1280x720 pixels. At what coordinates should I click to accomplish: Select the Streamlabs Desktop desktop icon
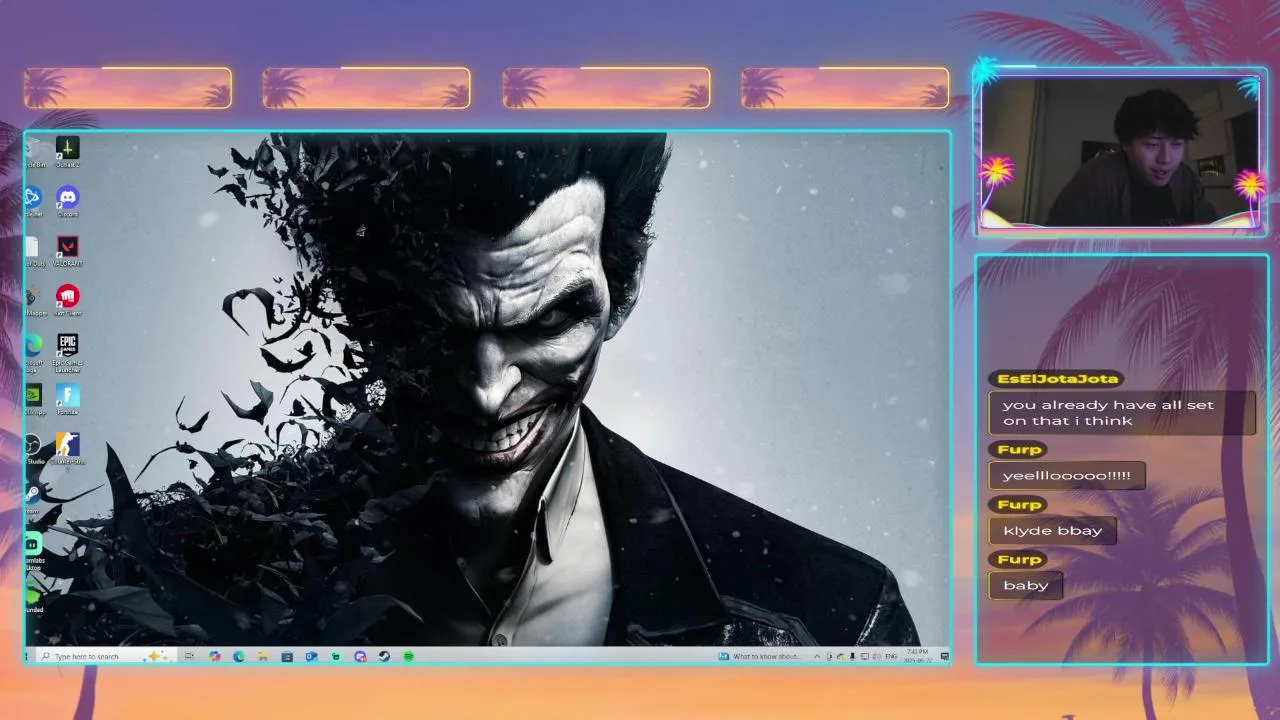pyautogui.click(x=34, y=551)
